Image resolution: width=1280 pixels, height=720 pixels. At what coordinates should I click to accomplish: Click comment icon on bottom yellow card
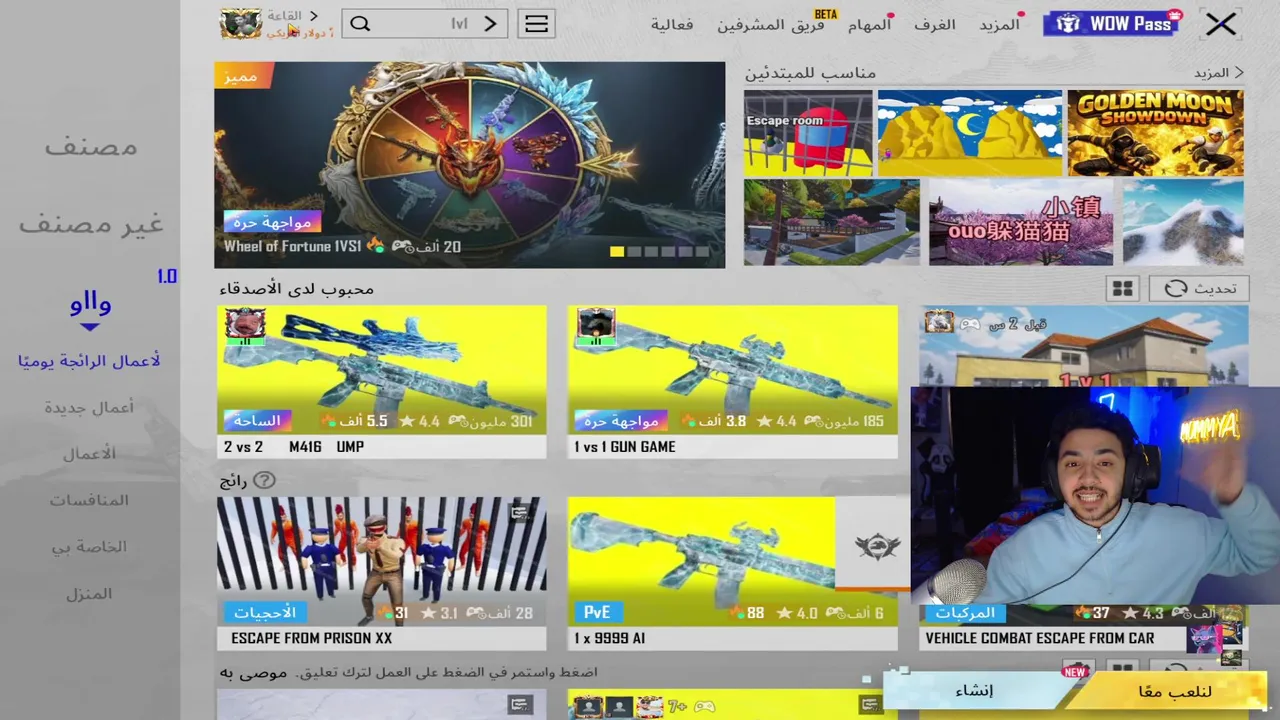[x=871, y=705]
